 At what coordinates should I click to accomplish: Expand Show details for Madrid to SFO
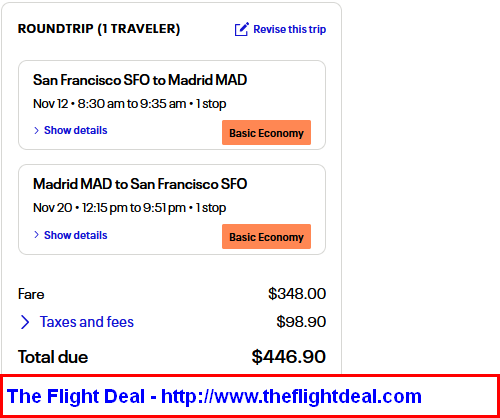[76, 235]
